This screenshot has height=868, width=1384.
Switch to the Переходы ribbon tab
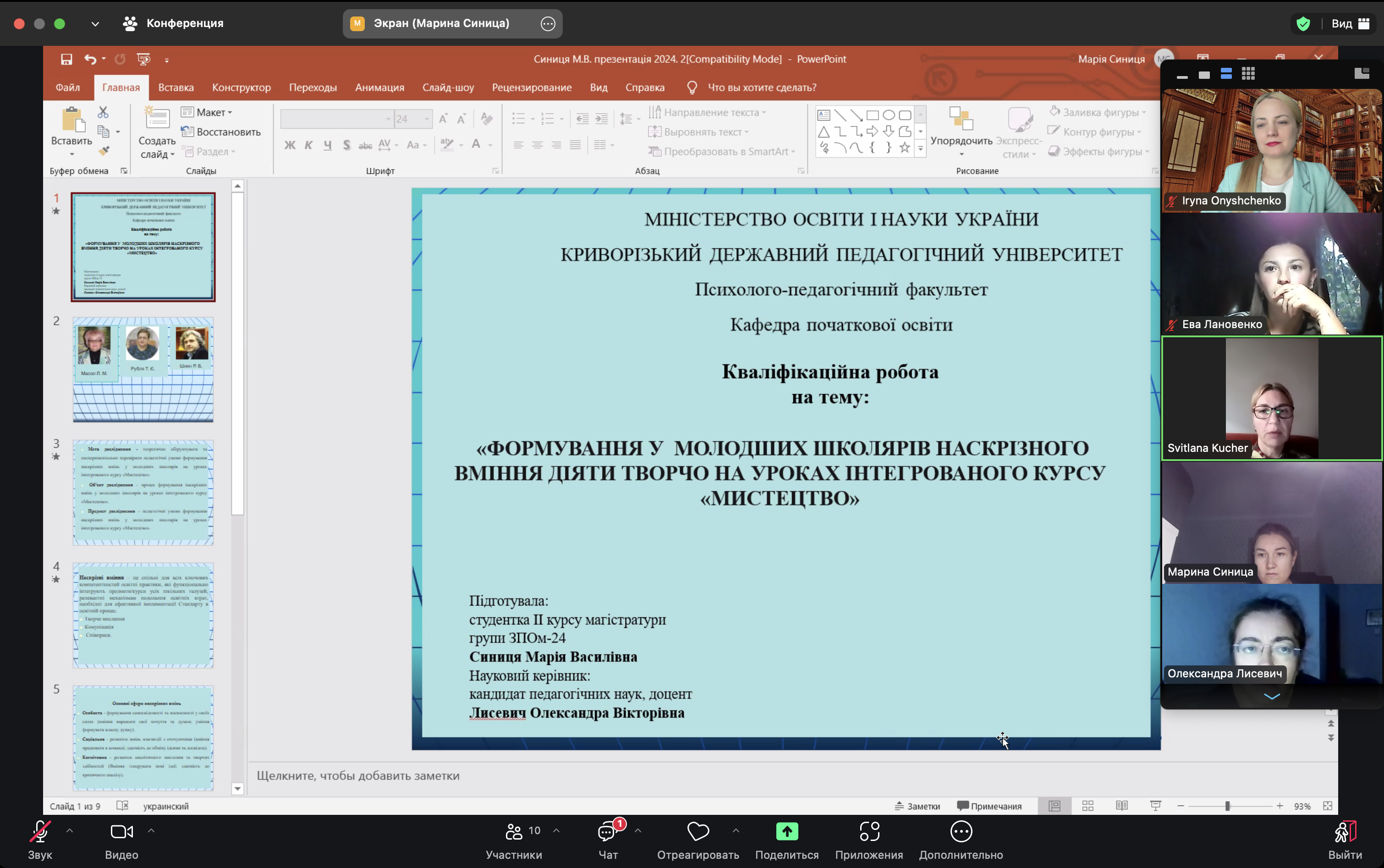pyautogui.click(x=313, y=87)
